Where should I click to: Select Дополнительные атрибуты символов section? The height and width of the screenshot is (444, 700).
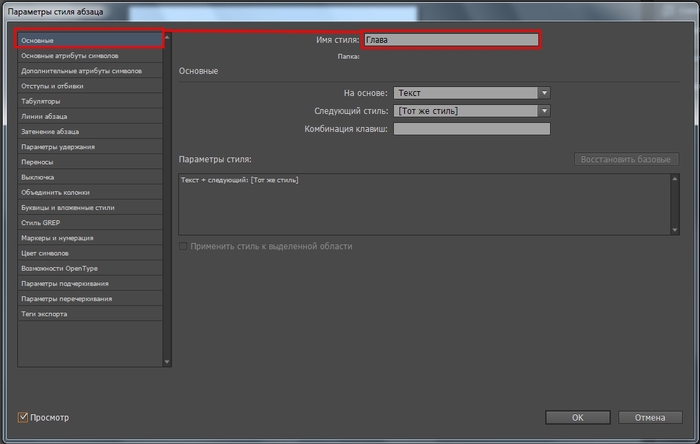click(88, 71)
